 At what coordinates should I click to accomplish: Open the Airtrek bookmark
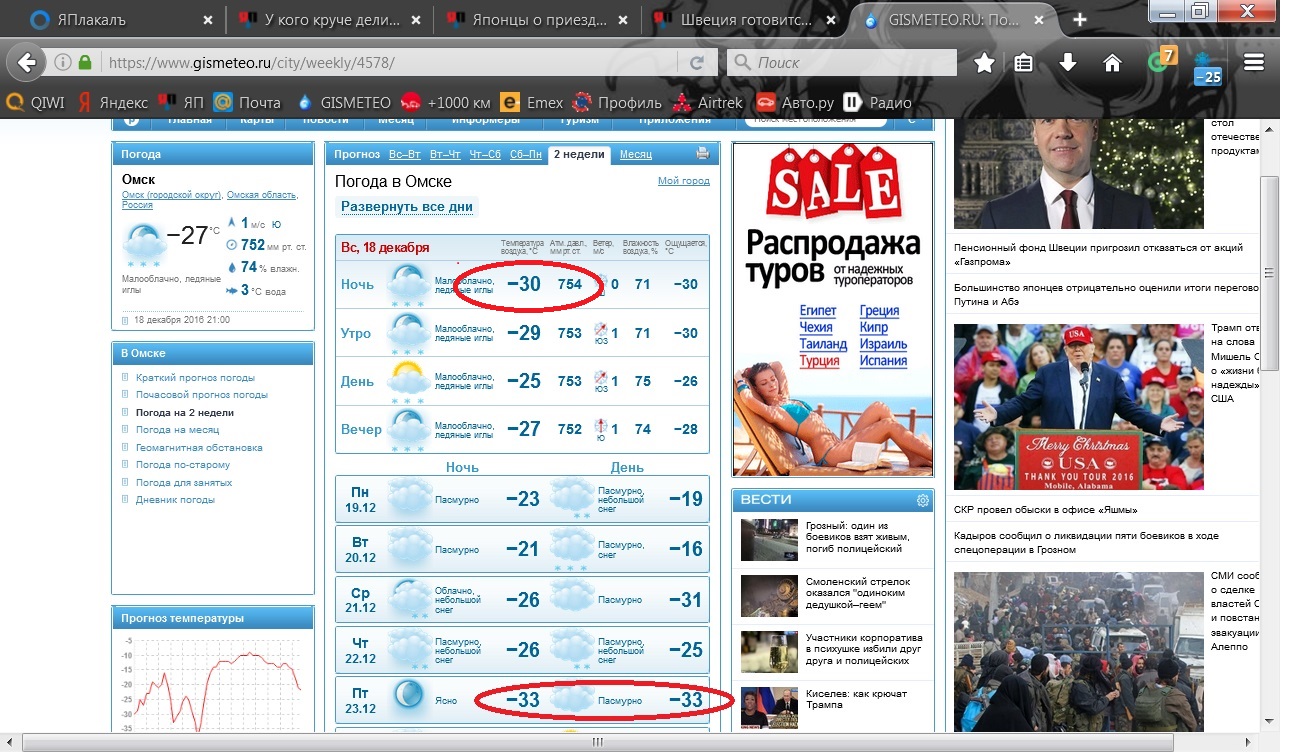pyautogui.click(x=708, y=102)
